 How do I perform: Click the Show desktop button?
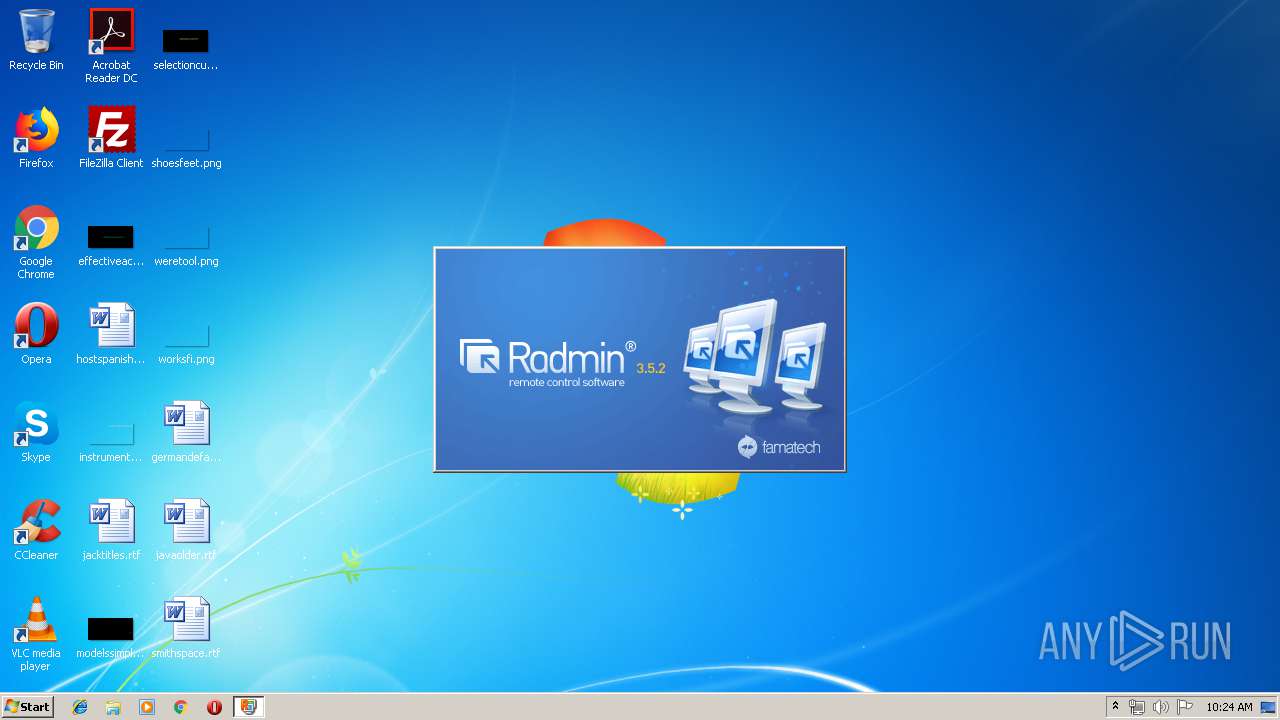(1269, 707)
